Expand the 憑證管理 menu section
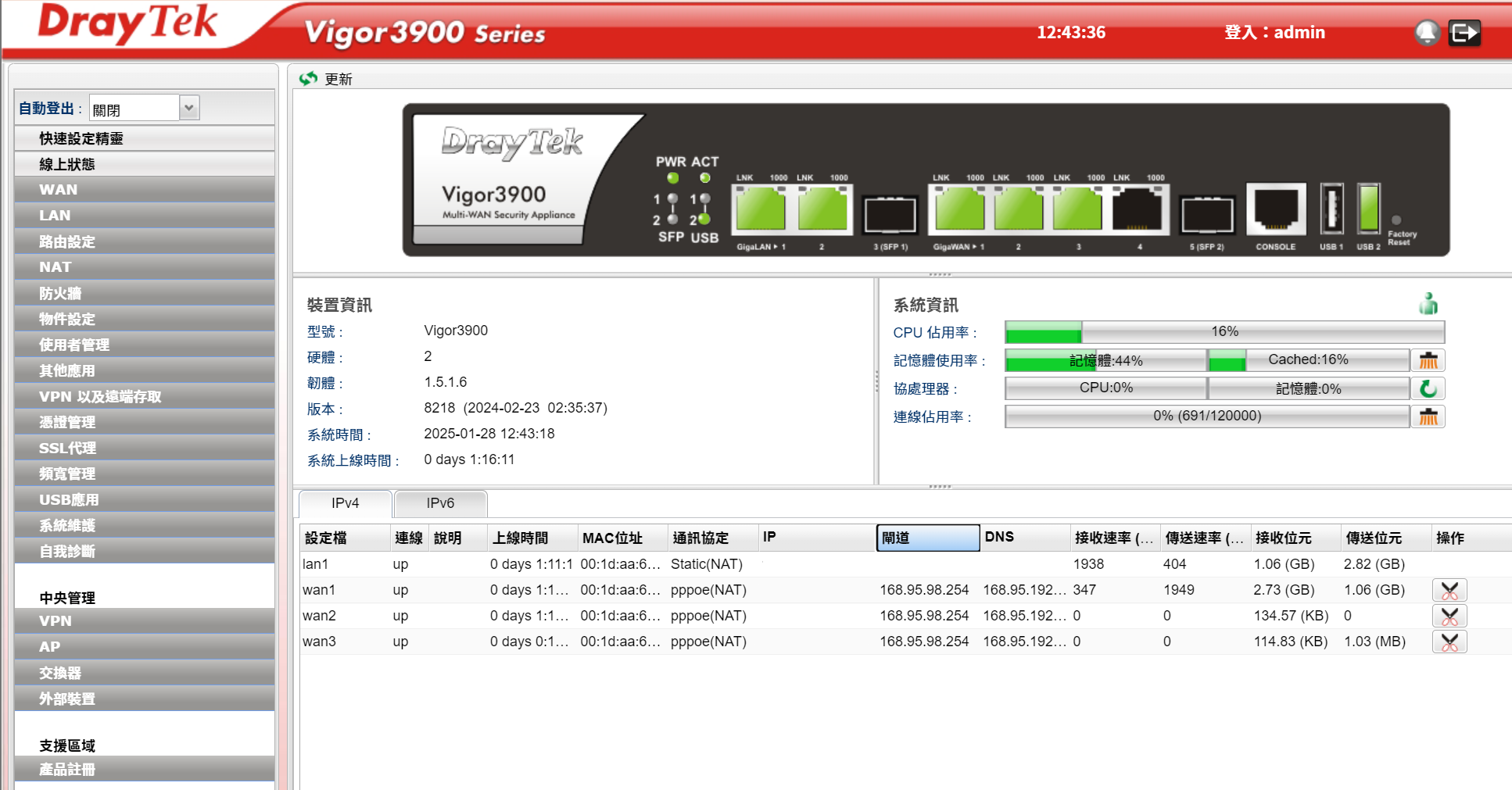The width and height of the screenshot is (1512, 790). (144, 421)
